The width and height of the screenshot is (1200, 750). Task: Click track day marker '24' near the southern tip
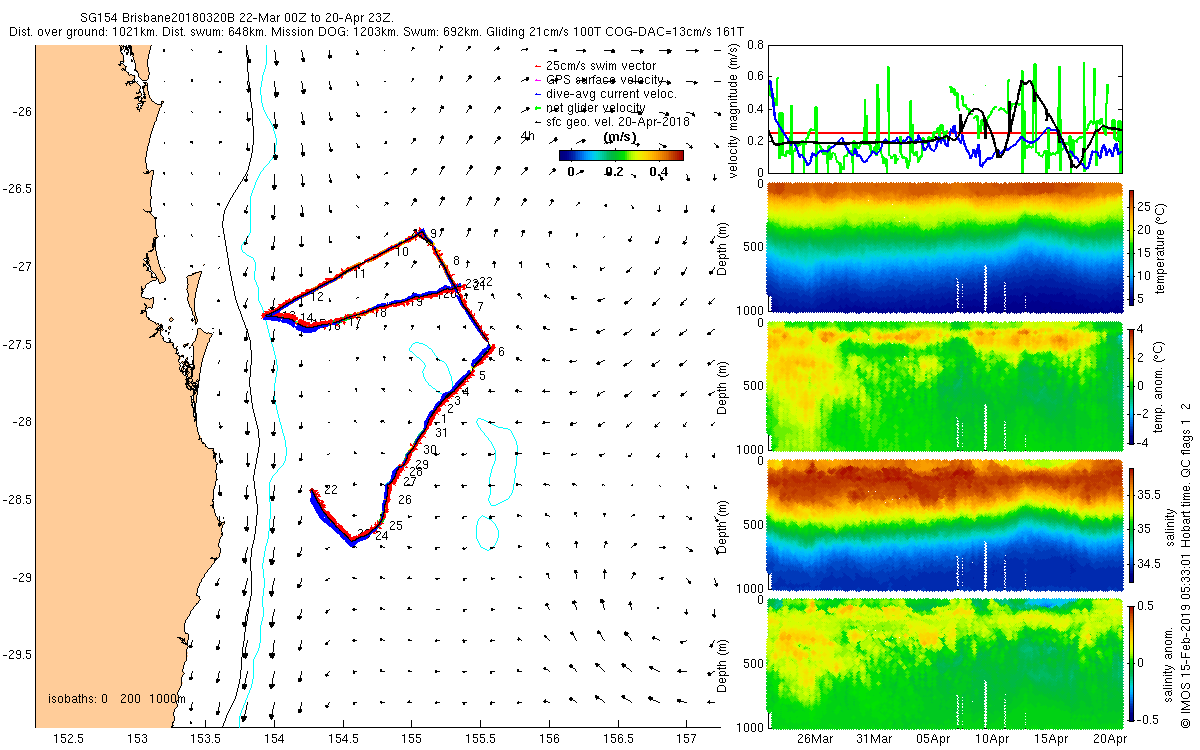382,536
